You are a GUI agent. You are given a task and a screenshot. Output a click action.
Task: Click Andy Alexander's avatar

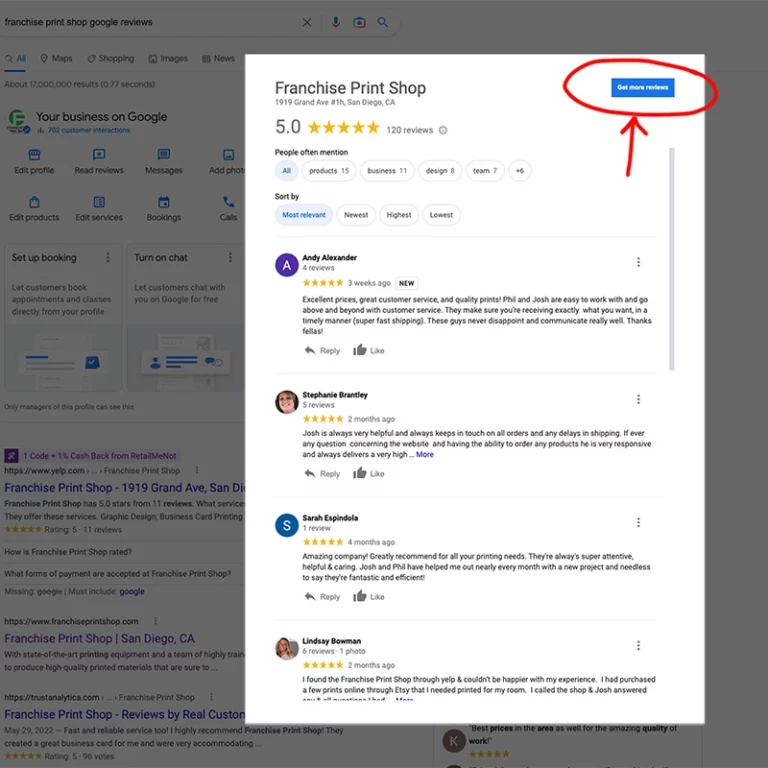pos(287,265)
